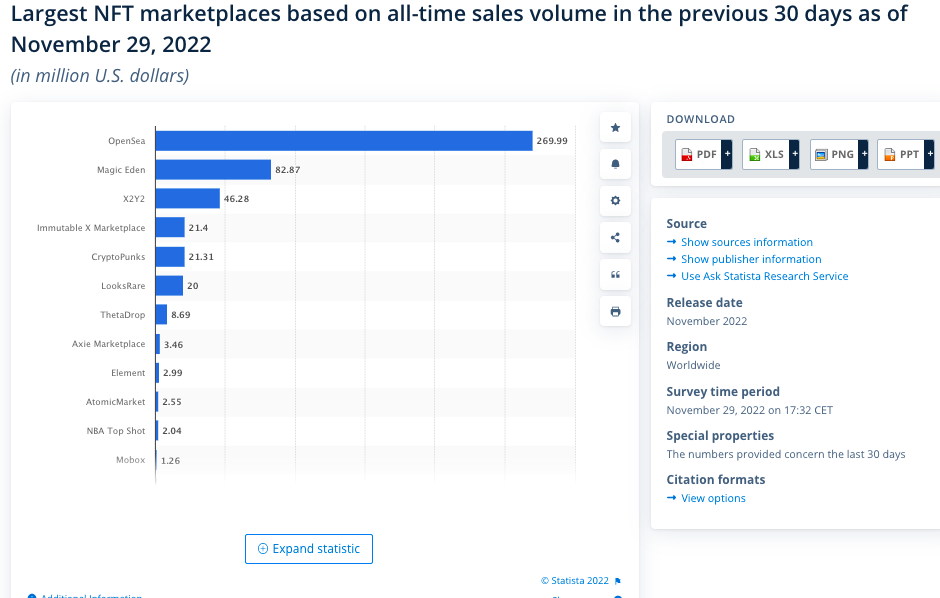
Task: Download the statistic as PDF
Action: [x=698, y=155]
